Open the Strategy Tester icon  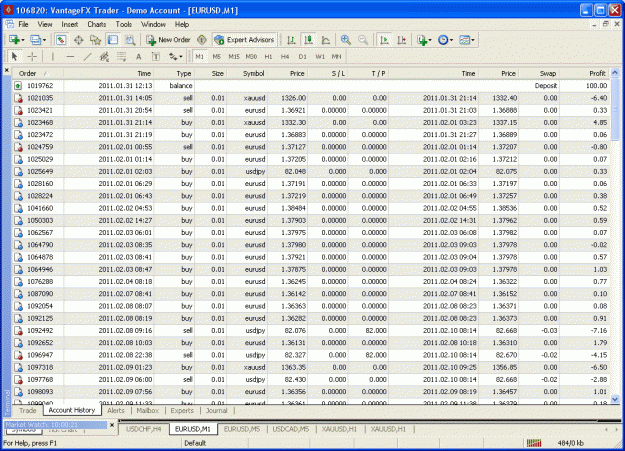pos(130,40)
